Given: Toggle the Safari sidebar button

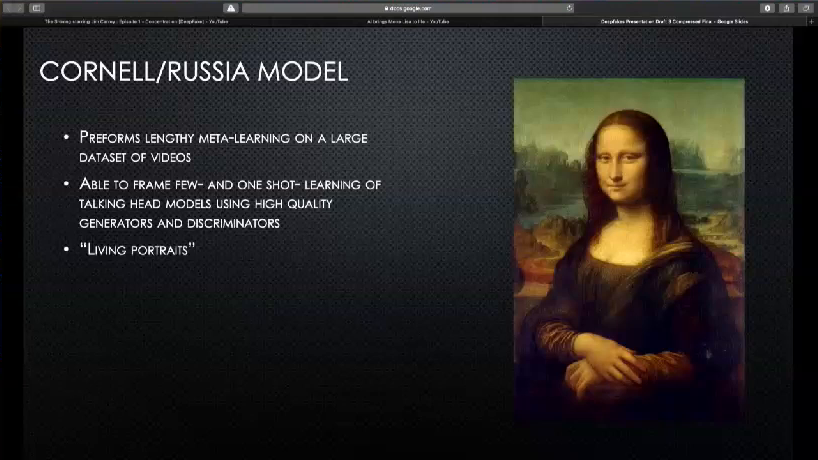Looking at the screenshot, I should (37, 8).
